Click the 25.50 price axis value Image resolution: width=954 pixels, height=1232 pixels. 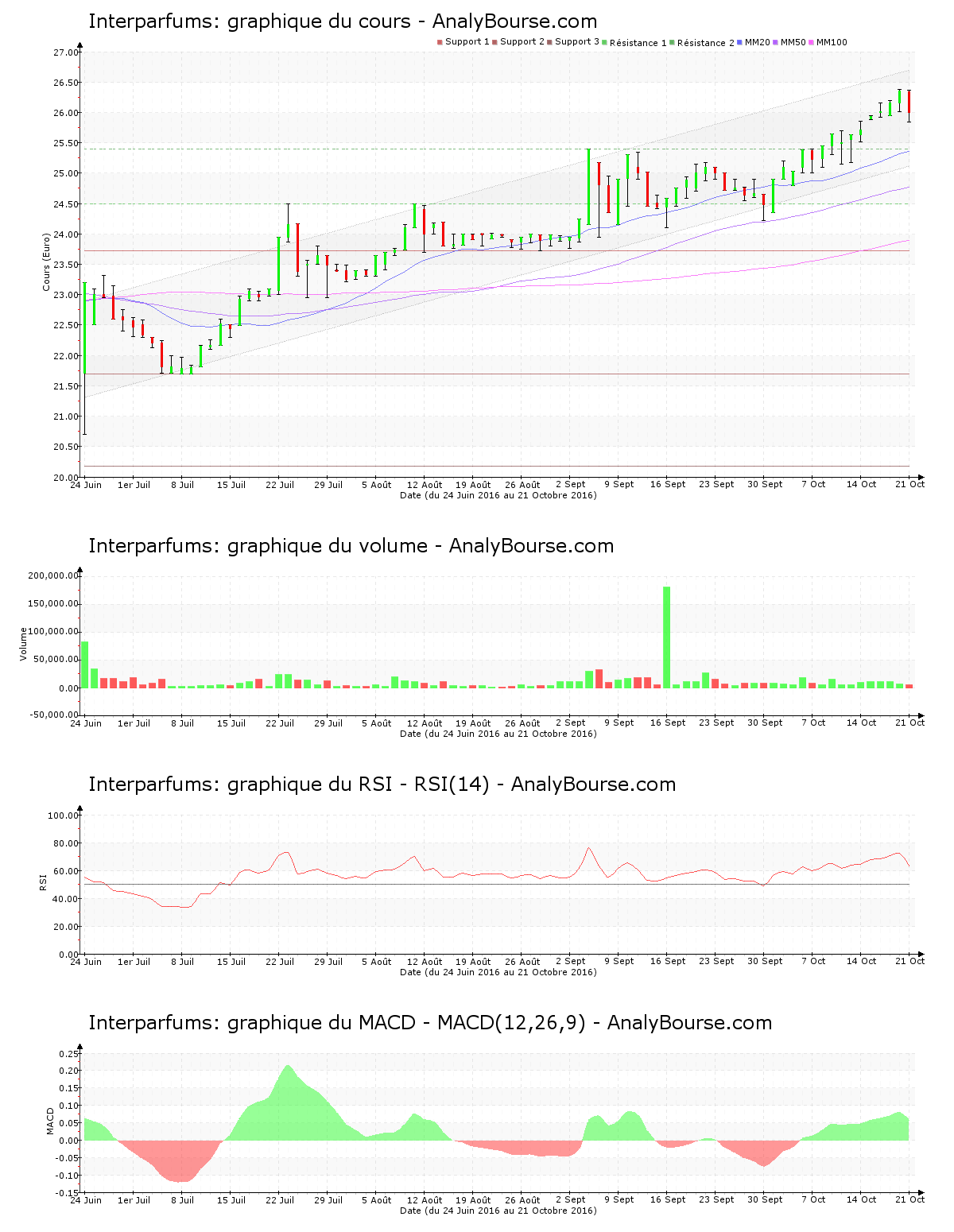[x=66, y=143]
